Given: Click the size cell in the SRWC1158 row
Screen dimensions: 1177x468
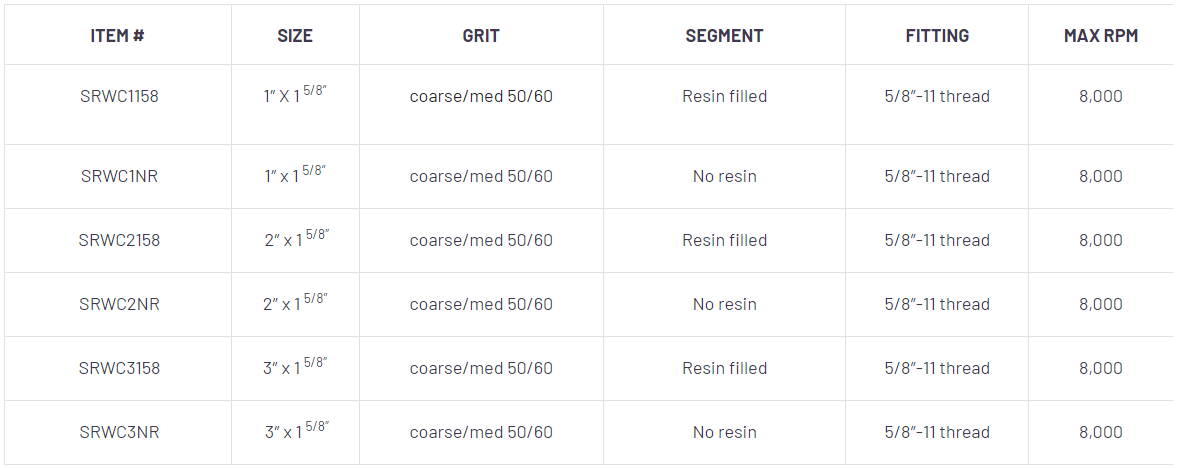Looking at the screenshot, I should pos(295,96).
